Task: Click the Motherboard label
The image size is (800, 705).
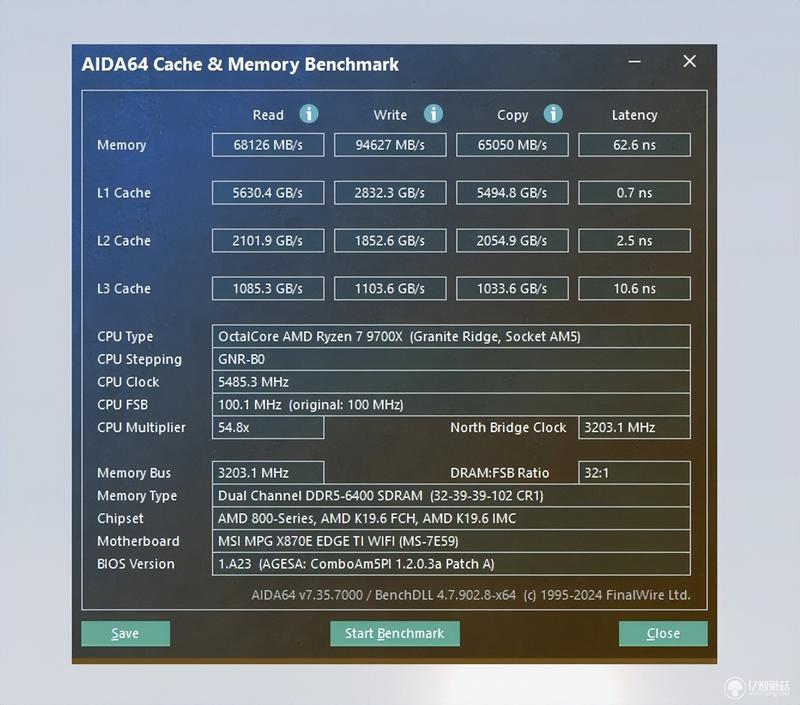Action: [x=138, y=541]
